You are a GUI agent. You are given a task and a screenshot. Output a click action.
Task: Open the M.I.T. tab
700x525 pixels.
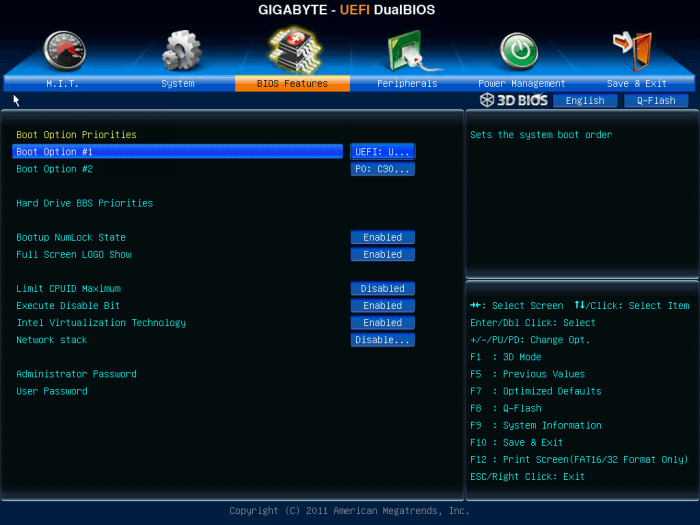tap(62, 84)
